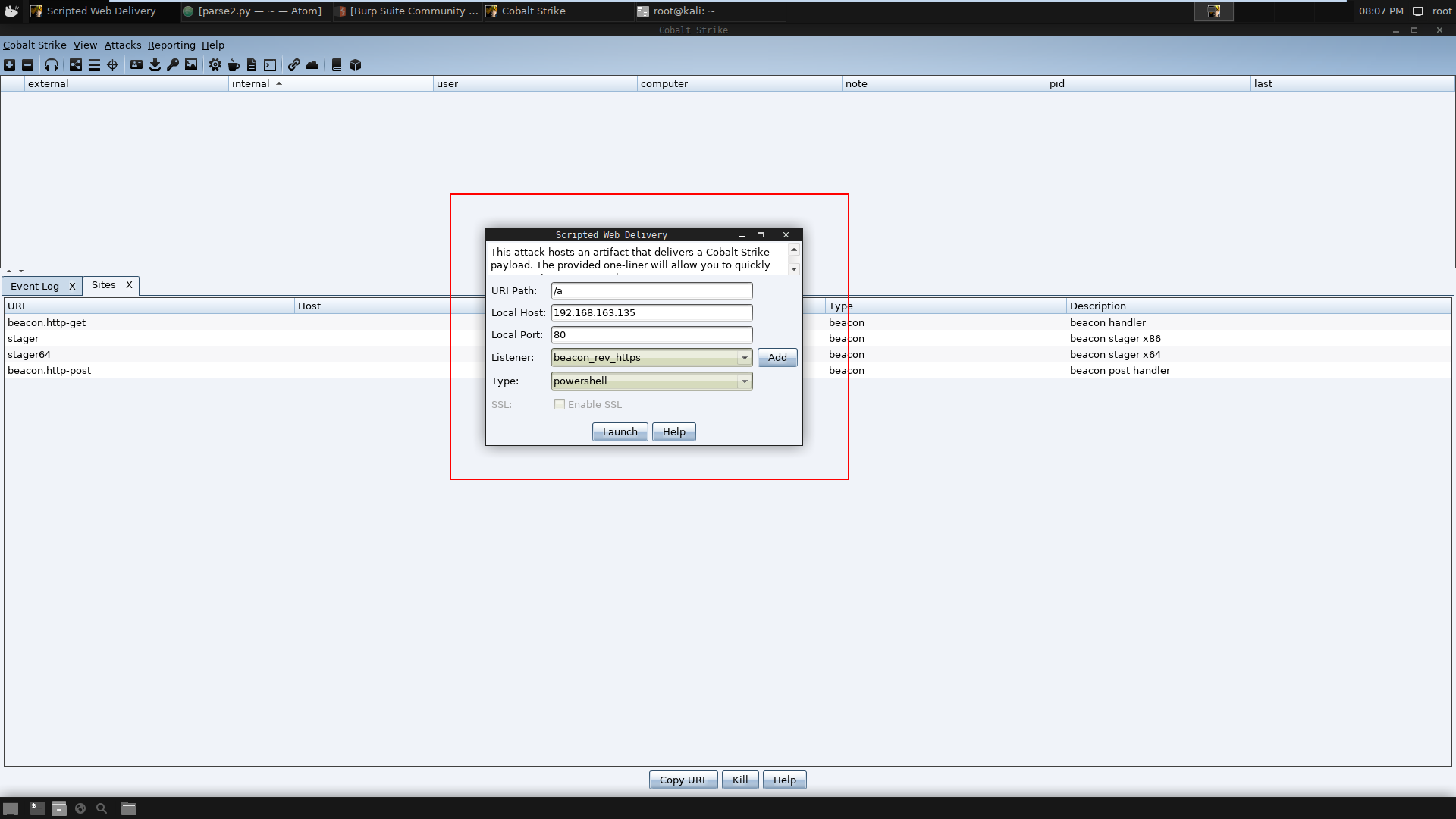Switch to target view crosshair icon
1456x819 pixels.
[113, 65]
